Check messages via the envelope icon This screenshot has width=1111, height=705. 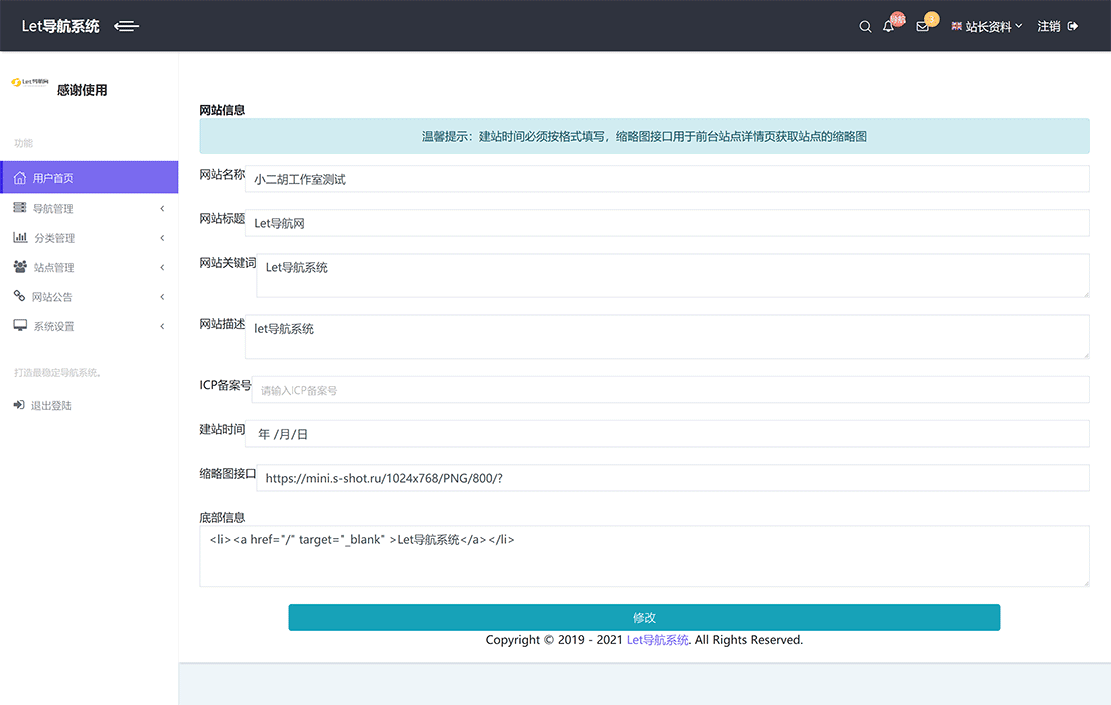[x=921, y=27]
